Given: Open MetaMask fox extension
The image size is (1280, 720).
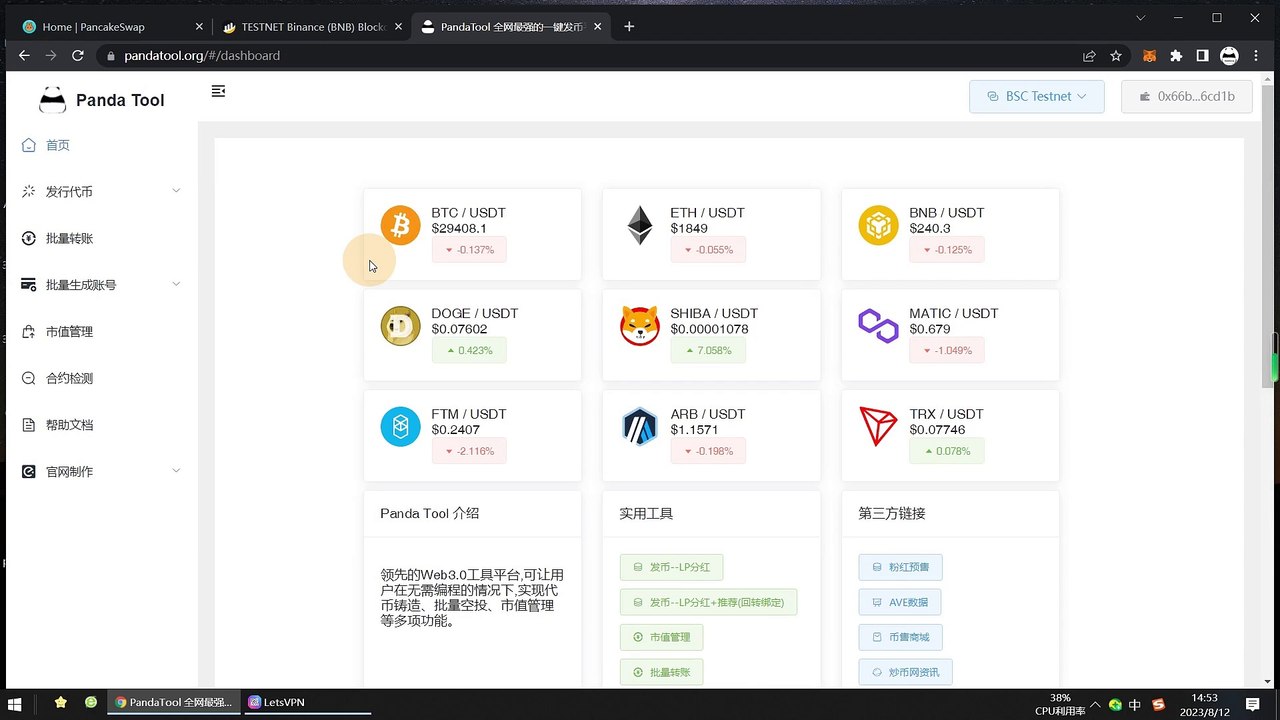Looking at the screenshot, I should [1150, 56].
